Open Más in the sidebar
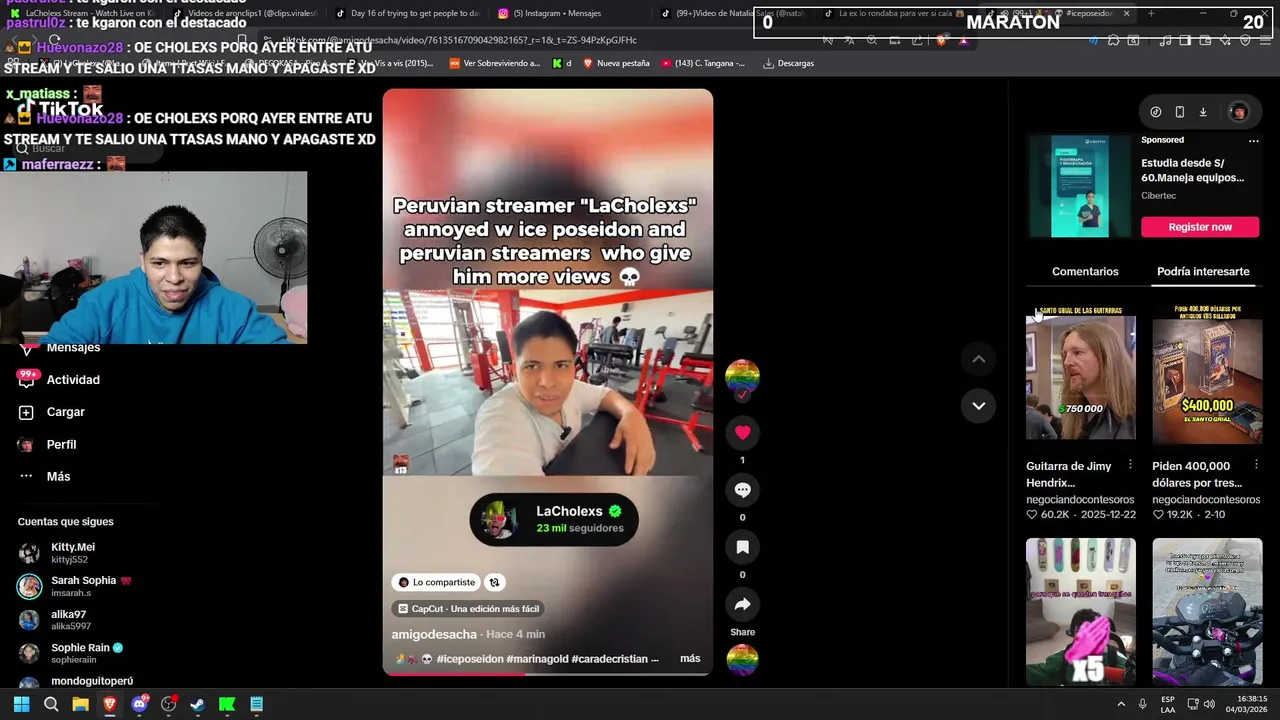Viewport: 1280px width, 720px height. (58, 476)
